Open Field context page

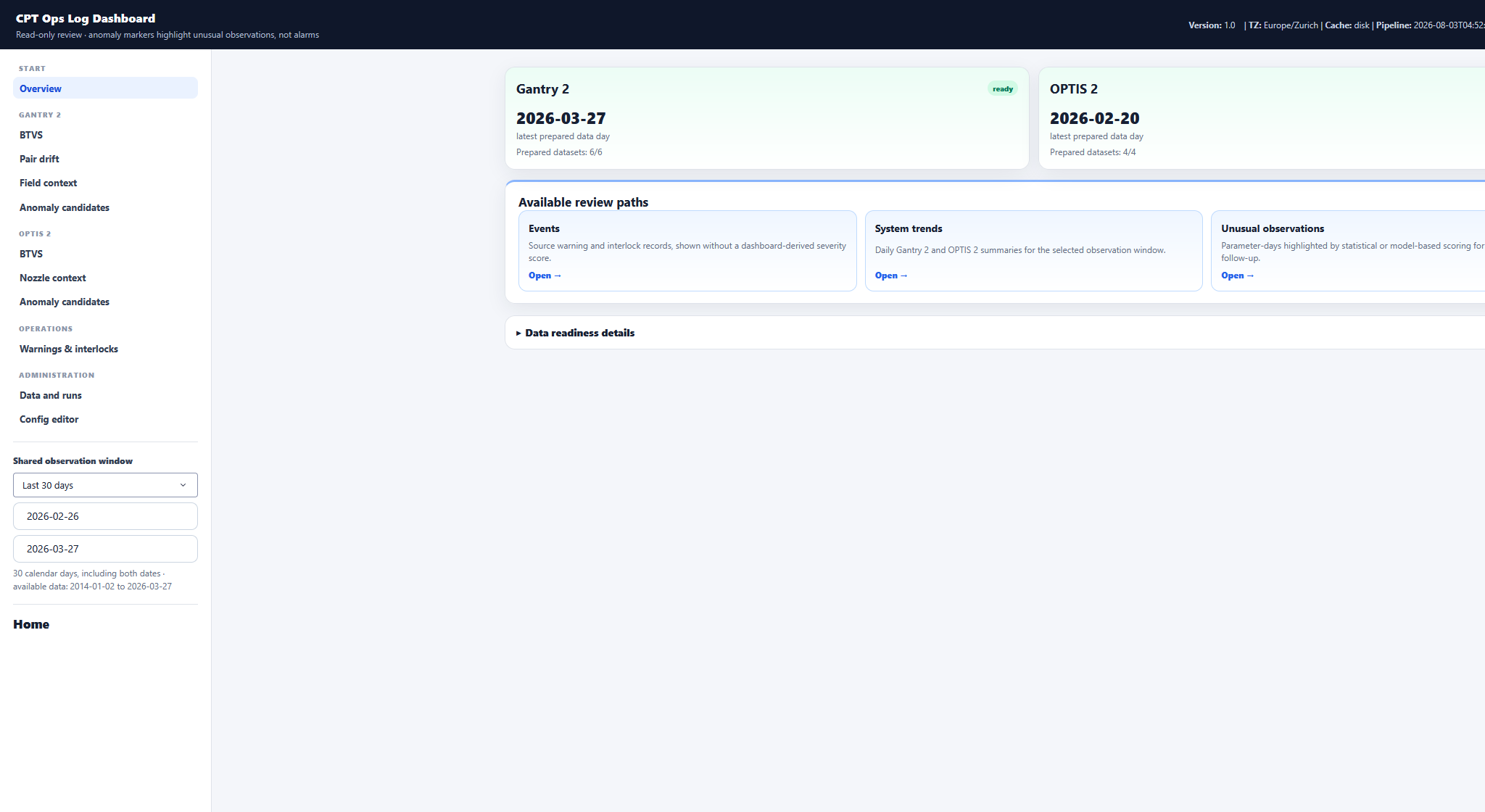click(x=105, y=183)
